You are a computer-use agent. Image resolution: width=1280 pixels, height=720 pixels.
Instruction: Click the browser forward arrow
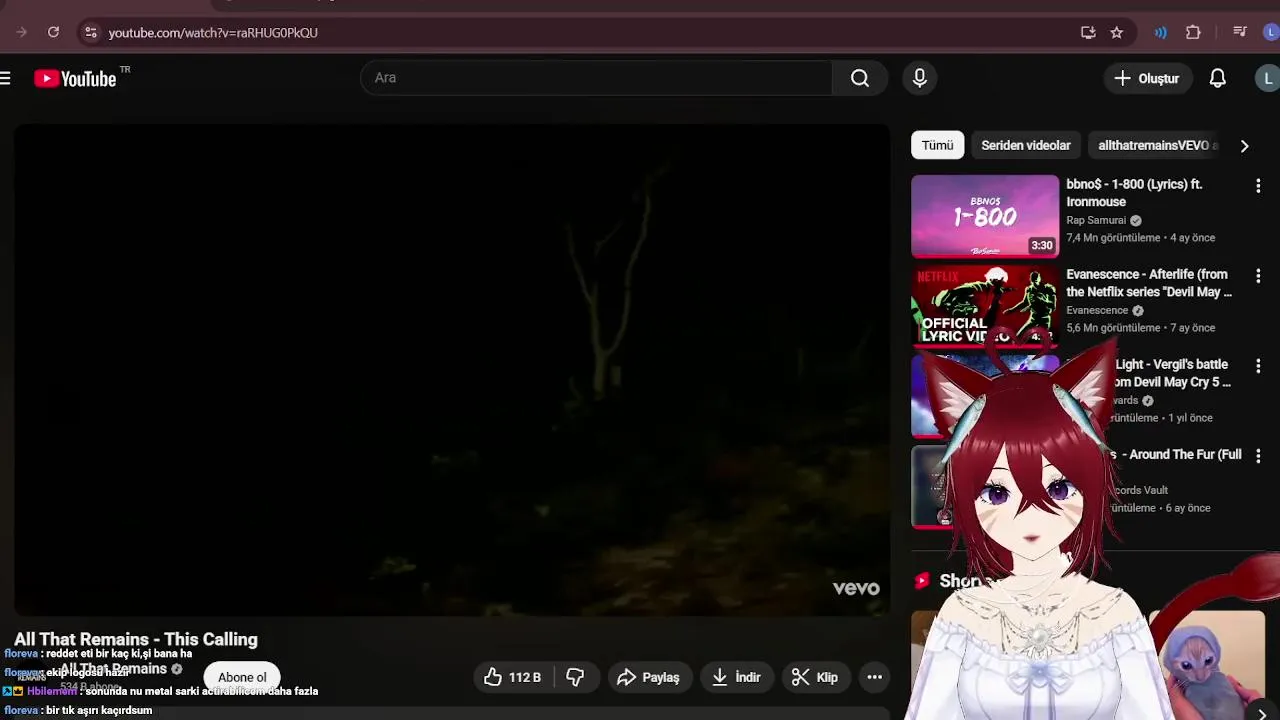tap(21, 32)
